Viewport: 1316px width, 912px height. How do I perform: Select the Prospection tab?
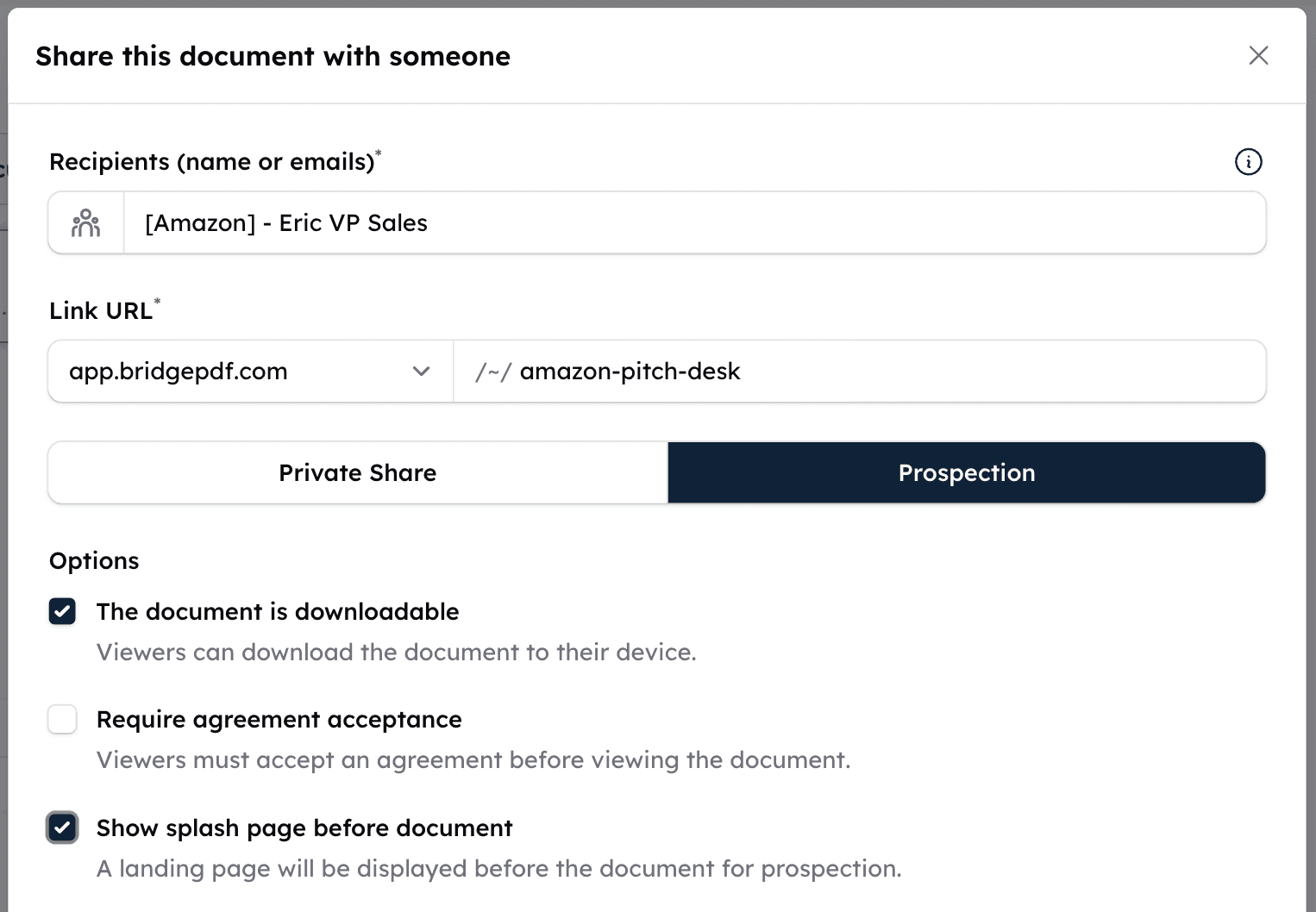966,472
